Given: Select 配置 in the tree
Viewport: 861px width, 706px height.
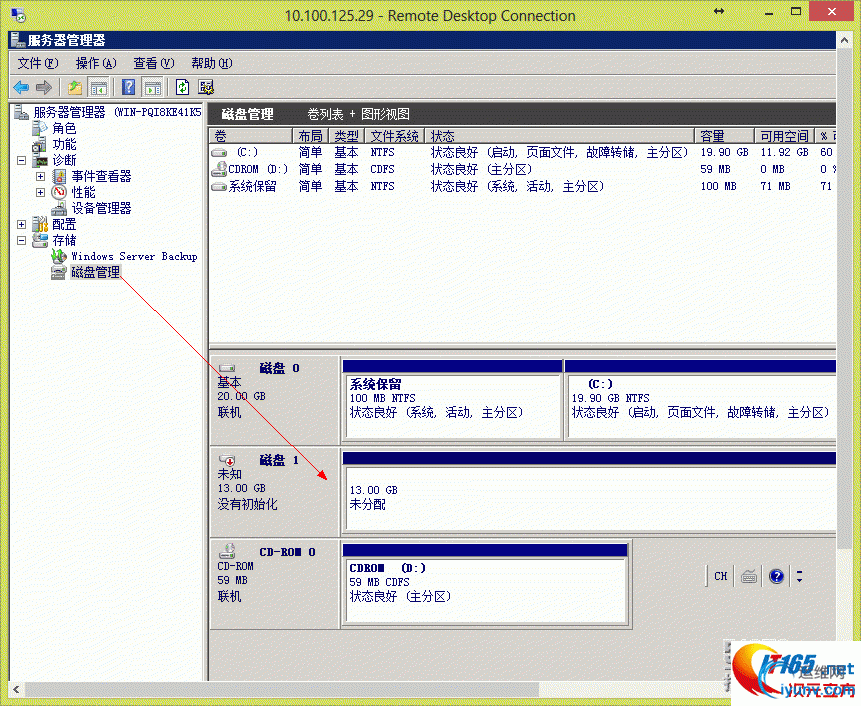Looking at the screenshot, I should click(x=64, y=225).
